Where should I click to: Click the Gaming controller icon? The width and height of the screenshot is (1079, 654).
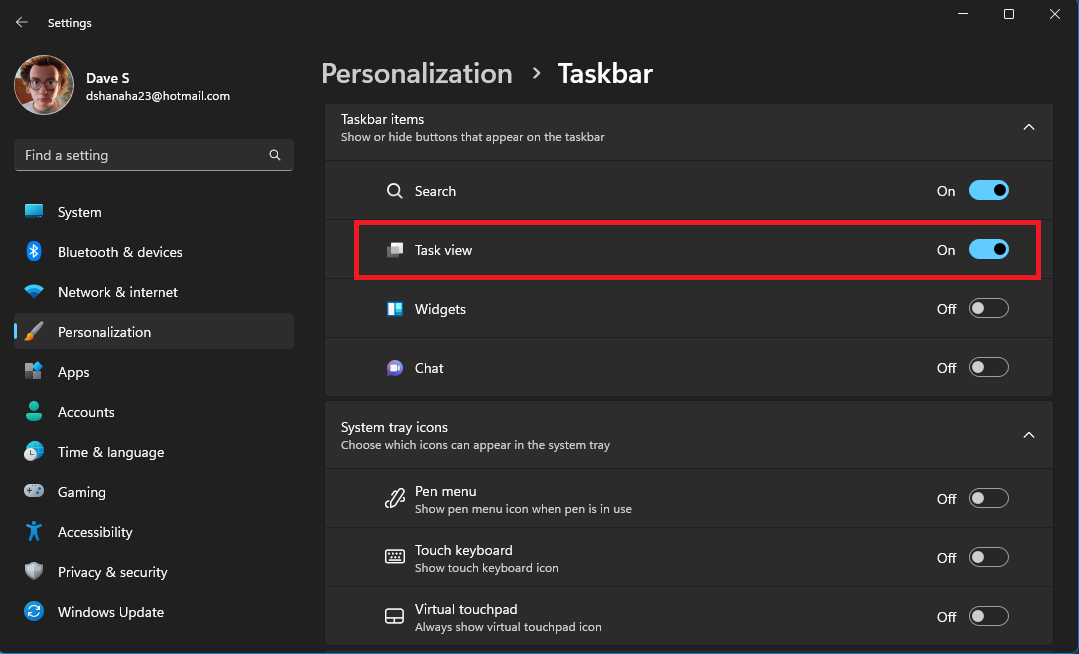click(x=33, y=492)
